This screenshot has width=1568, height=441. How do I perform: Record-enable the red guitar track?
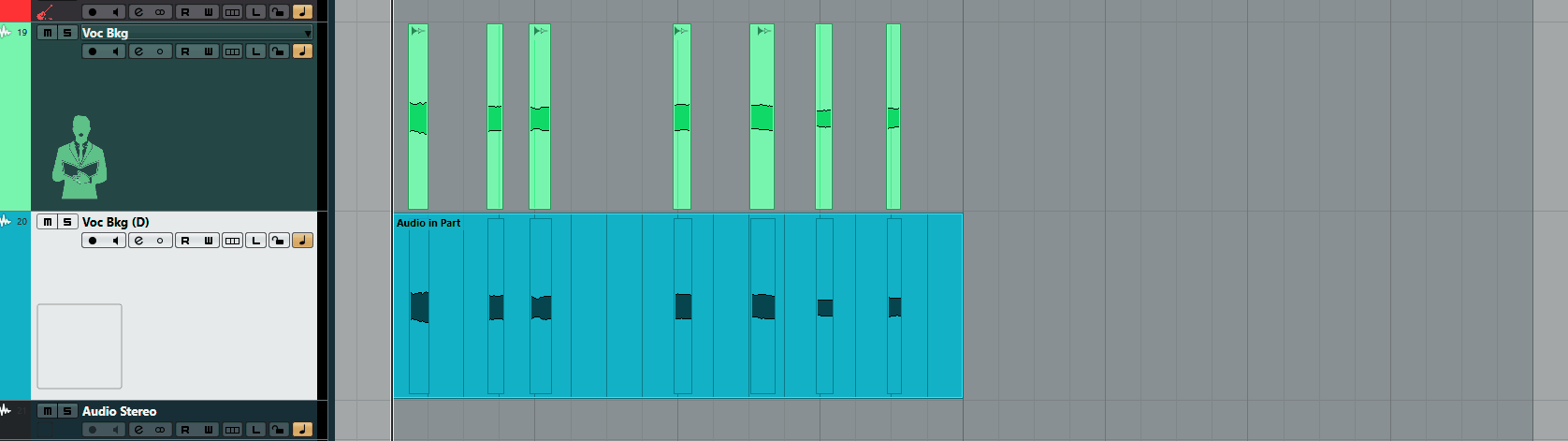(x=93, y=12)
